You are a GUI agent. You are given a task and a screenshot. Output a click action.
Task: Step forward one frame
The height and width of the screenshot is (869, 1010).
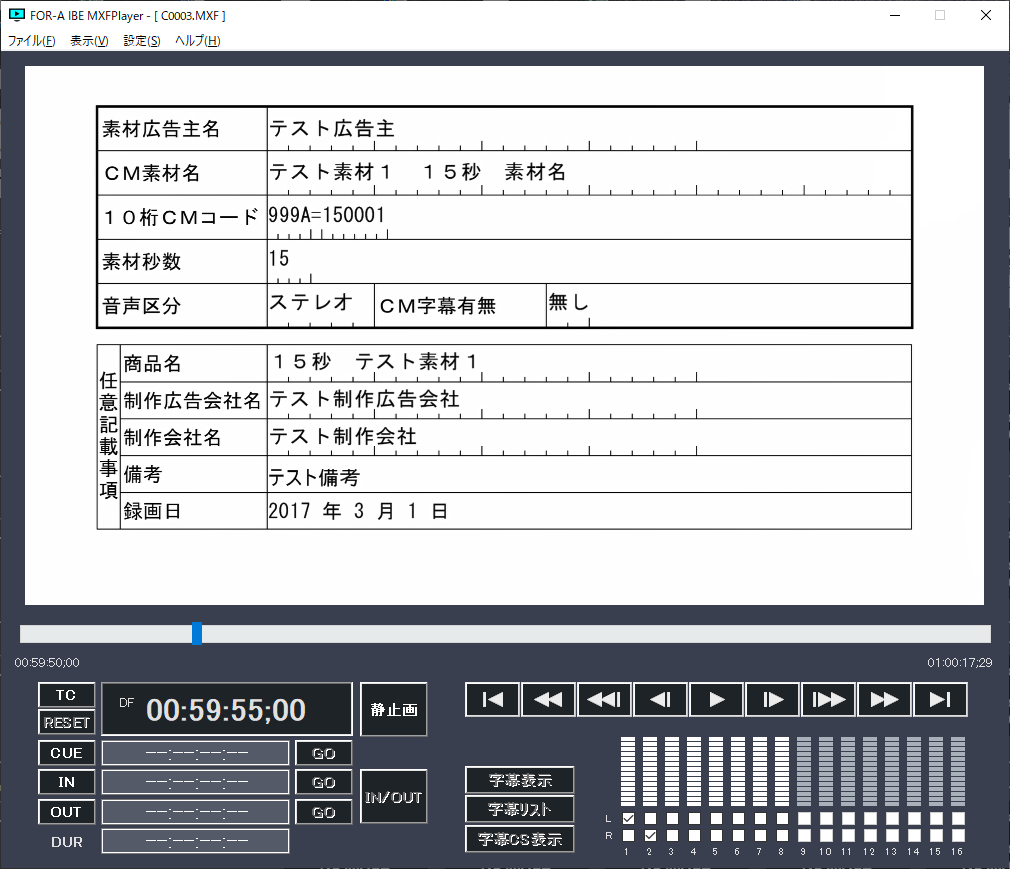coord(772,700)
